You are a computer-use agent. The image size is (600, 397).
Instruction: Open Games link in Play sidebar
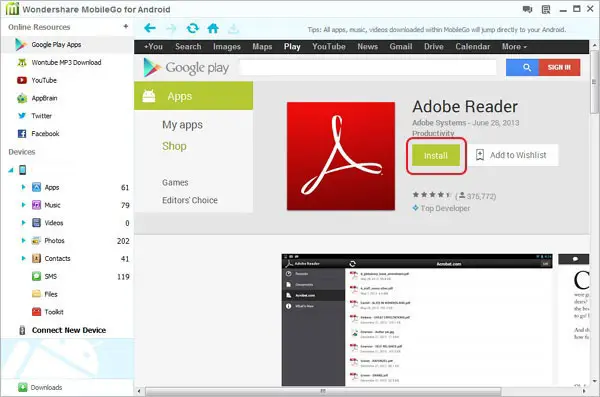point(175,183)
